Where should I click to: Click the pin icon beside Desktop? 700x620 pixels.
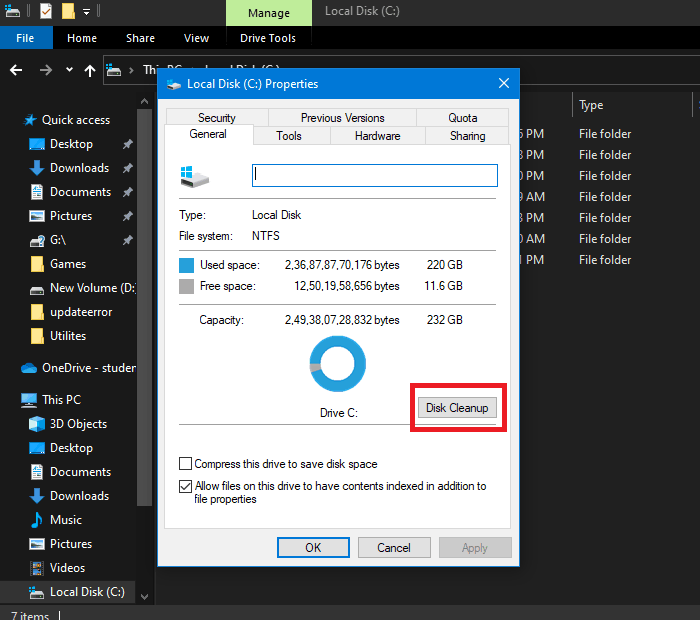128,144
